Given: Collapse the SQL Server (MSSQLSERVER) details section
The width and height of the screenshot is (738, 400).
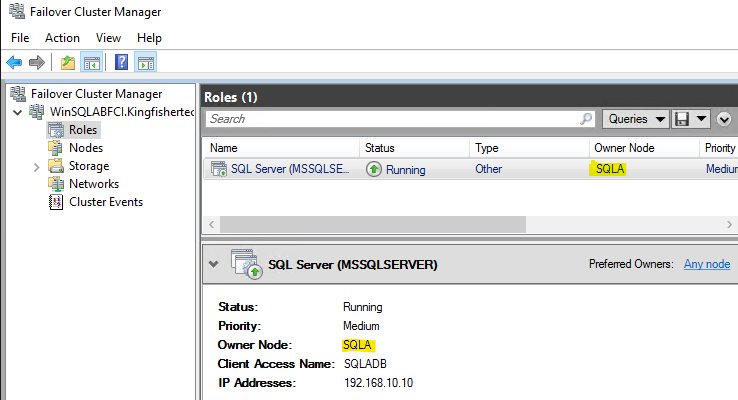Looking at the screenshot, I should click(x=214, y=264).
